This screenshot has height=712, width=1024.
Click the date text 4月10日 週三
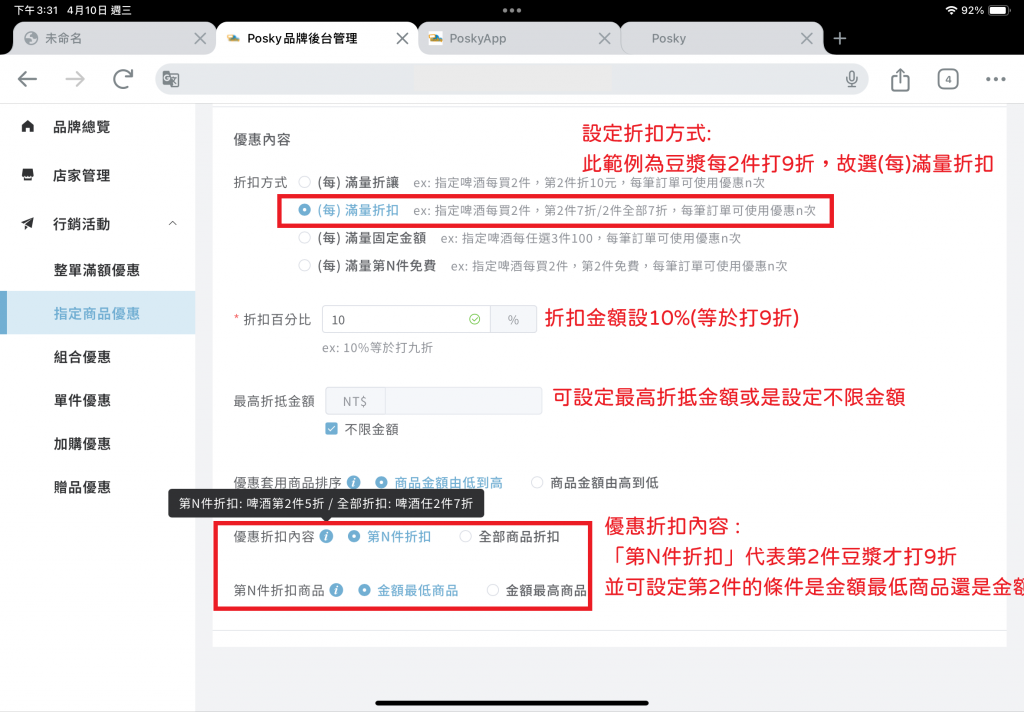99,10
